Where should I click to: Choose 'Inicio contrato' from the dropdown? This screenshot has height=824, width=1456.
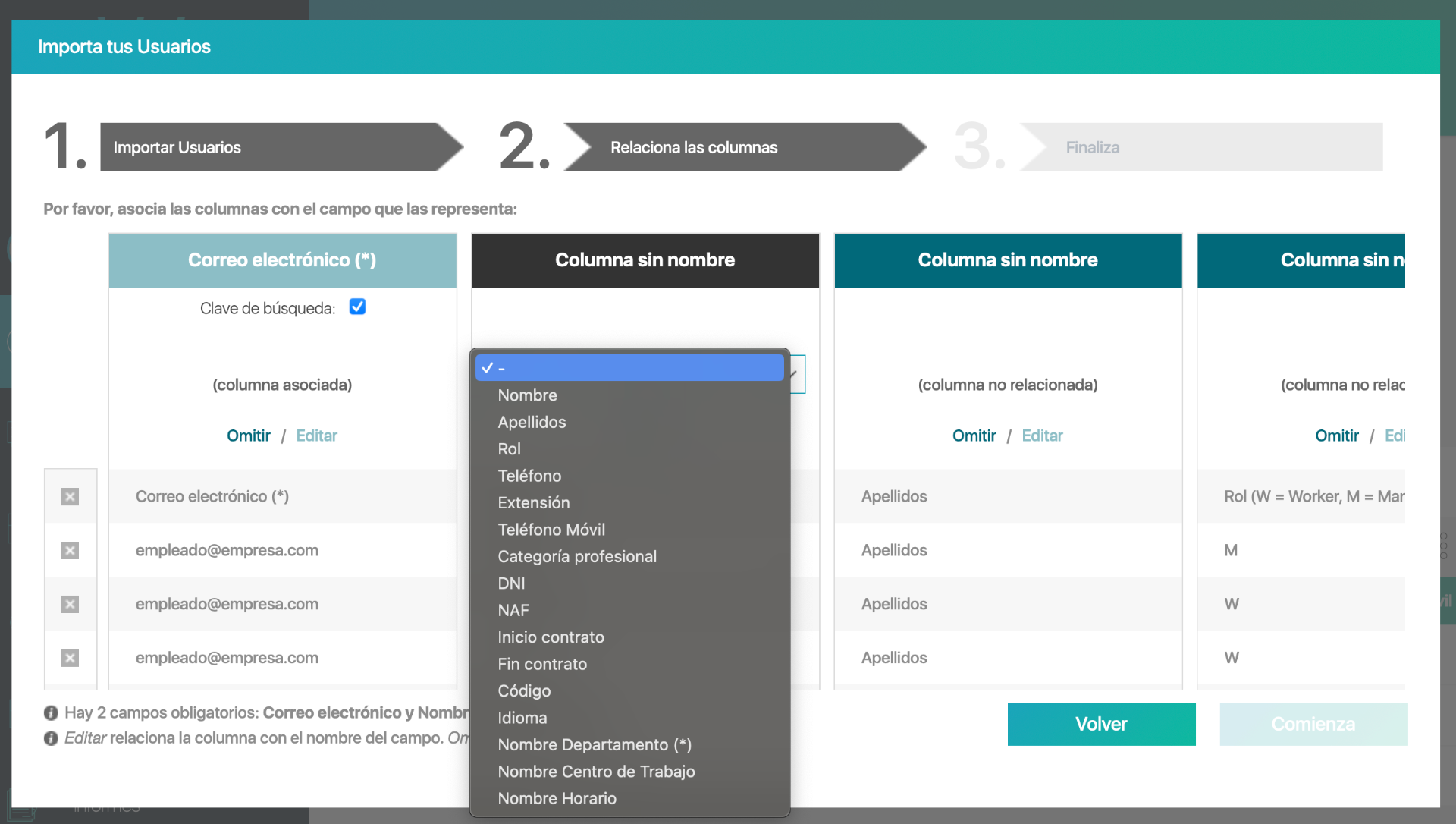pyautogui.click(x=629, y=637)
